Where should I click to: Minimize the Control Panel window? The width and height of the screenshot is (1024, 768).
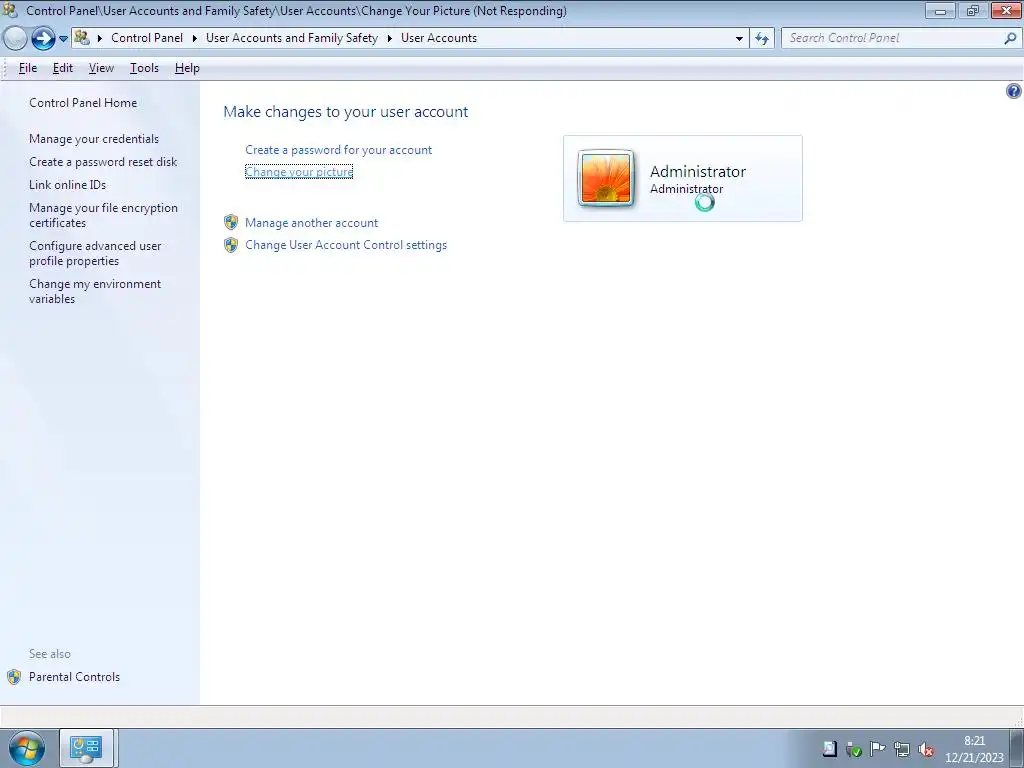(x=940, y=10)
